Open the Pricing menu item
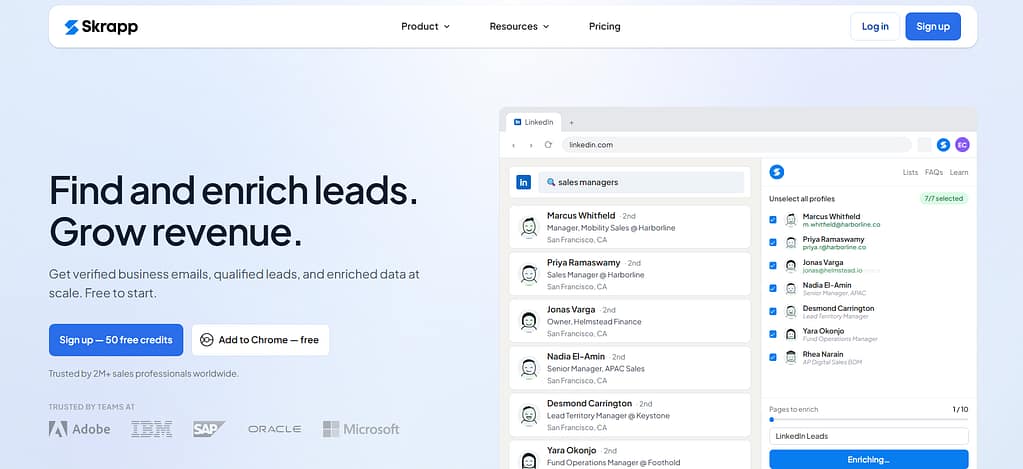The height and width of the screenshot is (469, 1023). [605, 27]
